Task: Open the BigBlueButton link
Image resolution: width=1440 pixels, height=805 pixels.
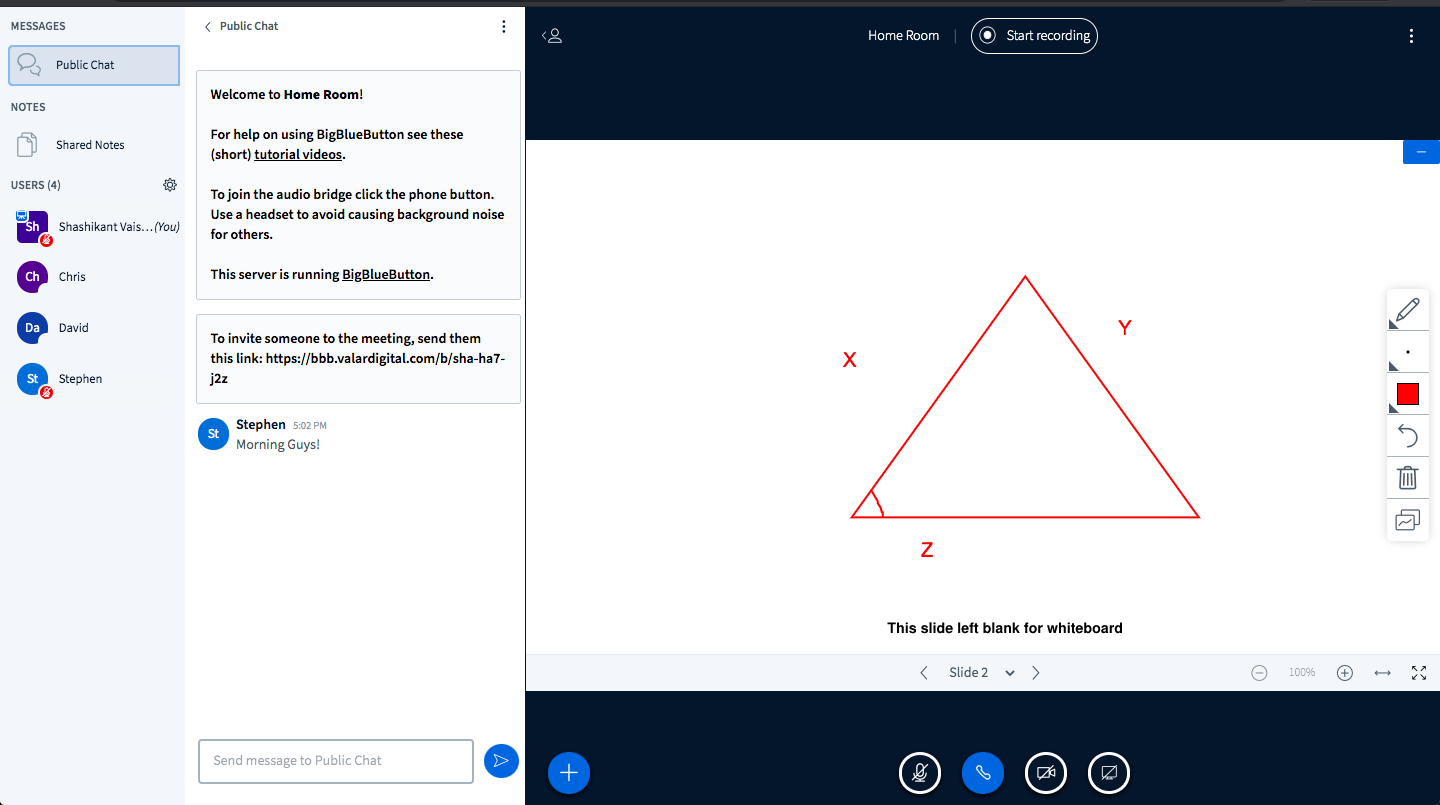Action: tap(386, 275)
